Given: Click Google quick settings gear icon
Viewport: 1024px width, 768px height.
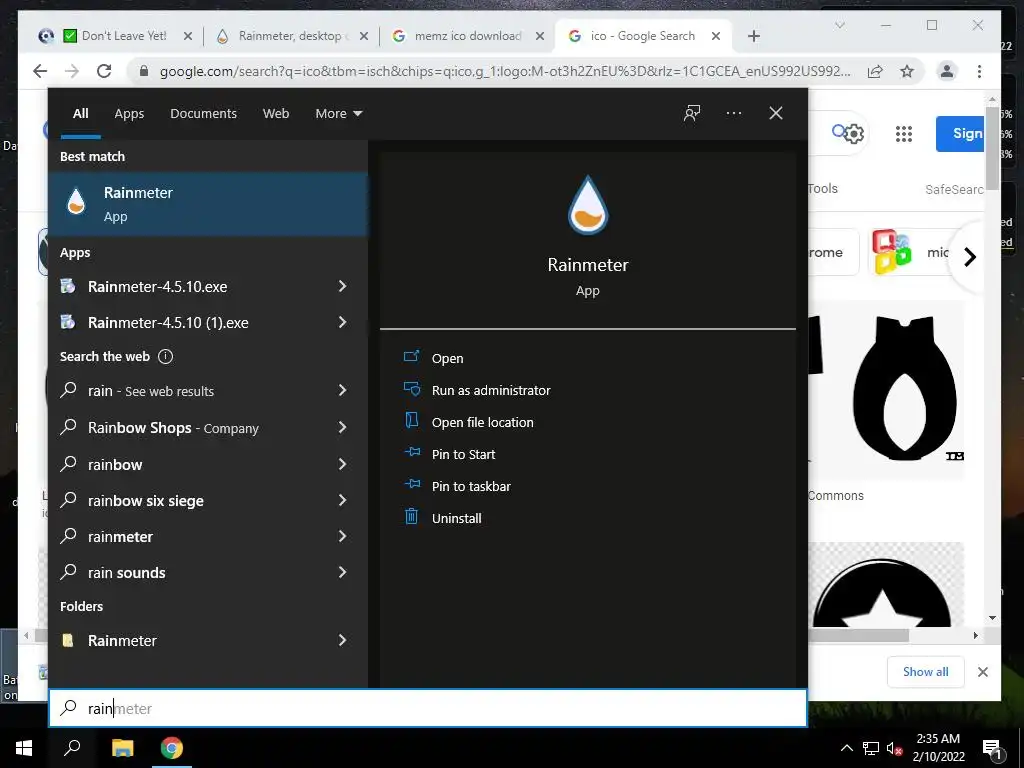Looking at the screenshot, I should tap(854, 134).
